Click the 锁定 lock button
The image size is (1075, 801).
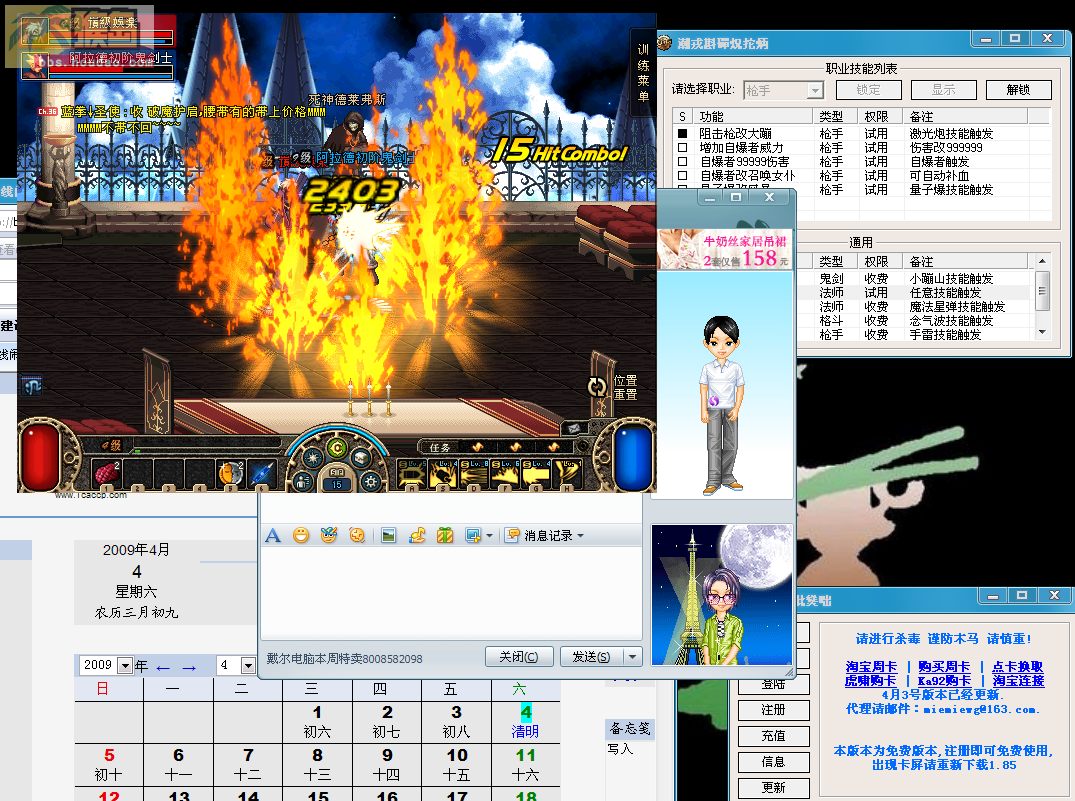coord(868,90)
